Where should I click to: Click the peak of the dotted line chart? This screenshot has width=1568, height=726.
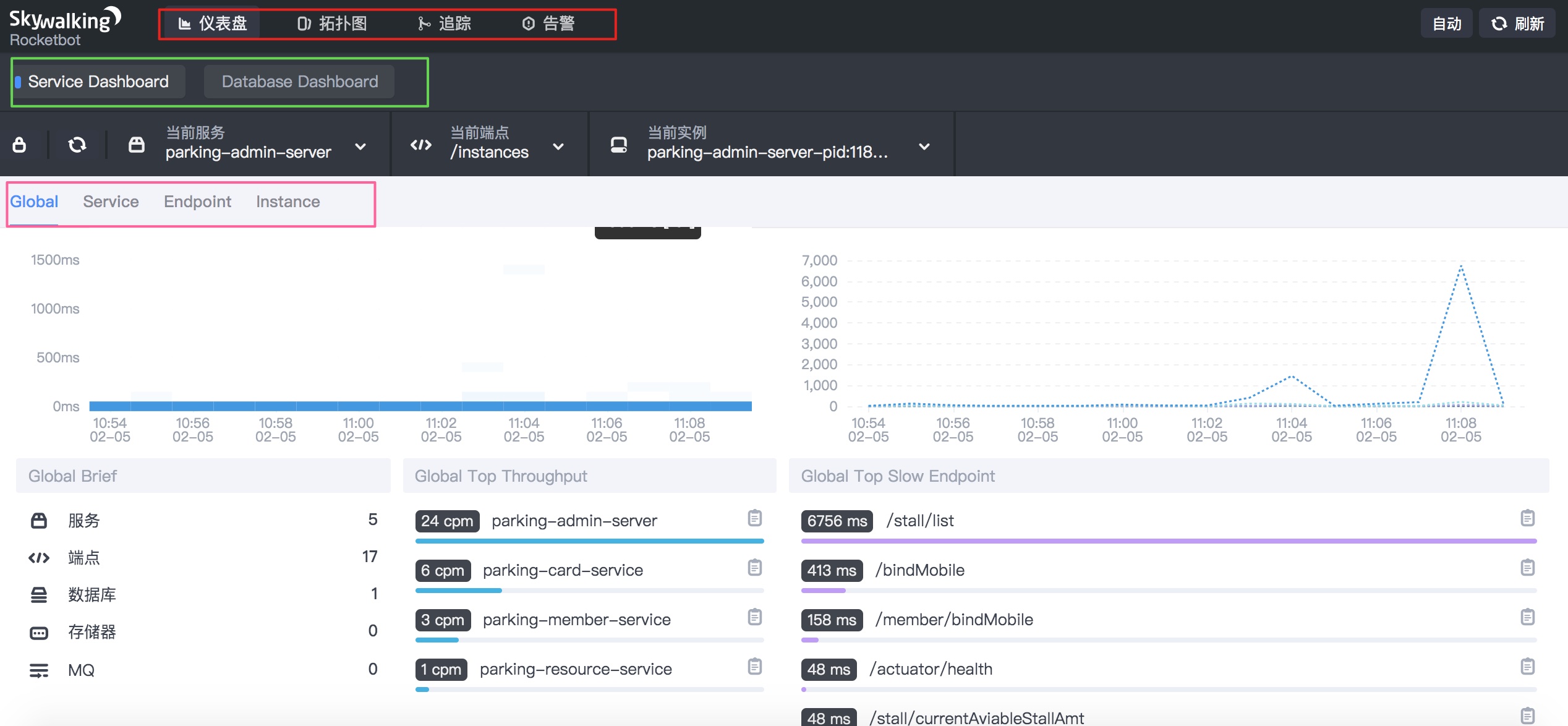pyautogui.click(x=1461, y=267)
